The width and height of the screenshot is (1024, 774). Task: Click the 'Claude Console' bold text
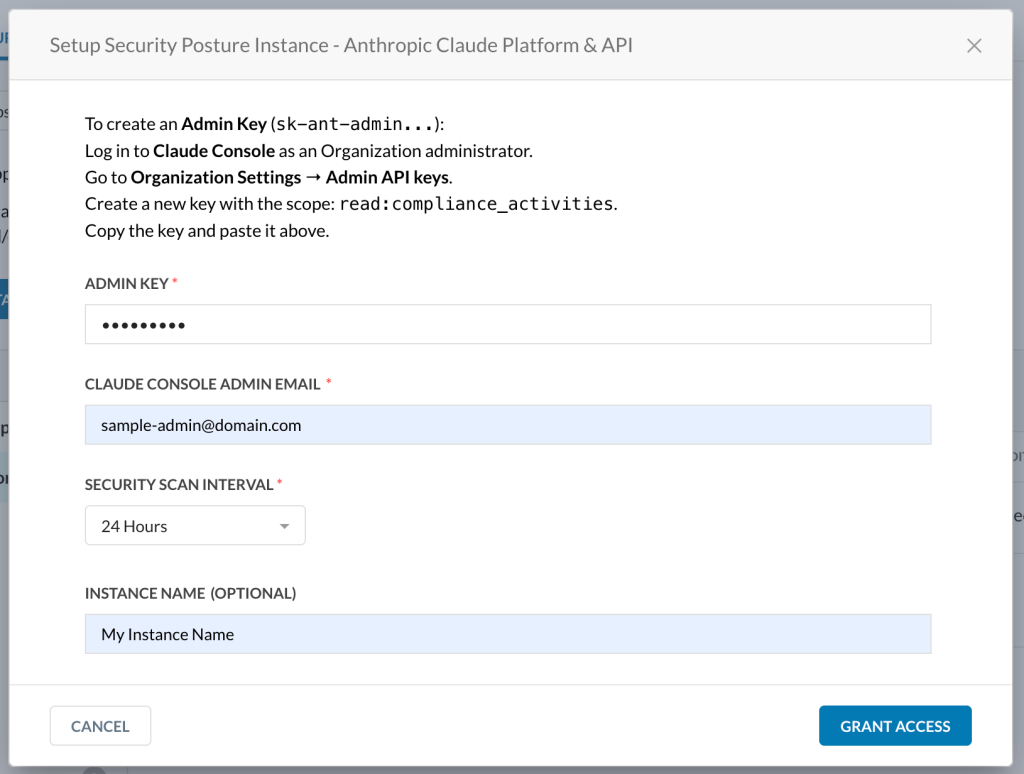tap(214, 151)
